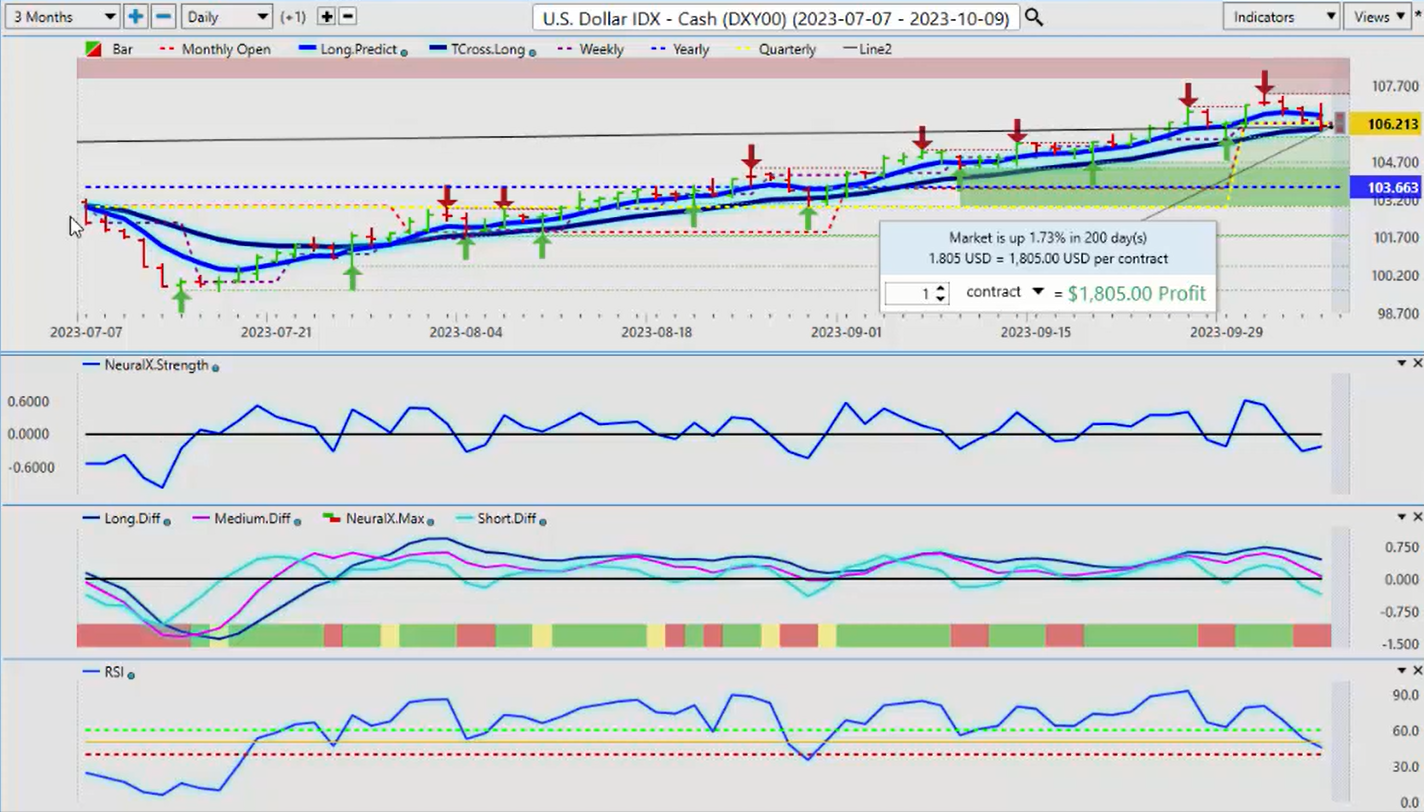Click the blue plus zoom-in button
Viewport: 1424px width, 812px height.
135,16
